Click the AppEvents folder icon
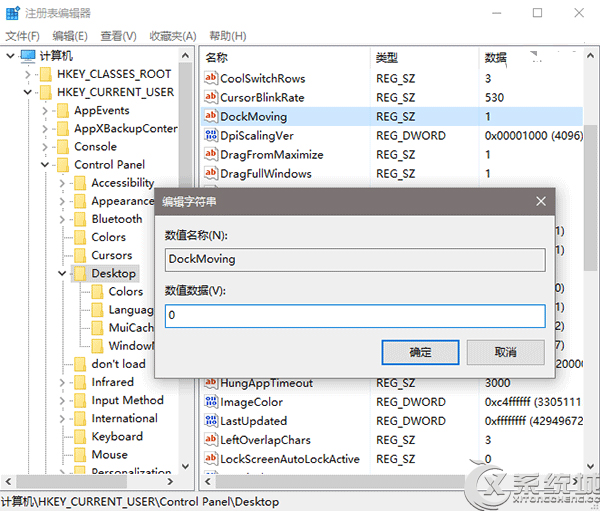The image size is (600, 511). point(63,111)
